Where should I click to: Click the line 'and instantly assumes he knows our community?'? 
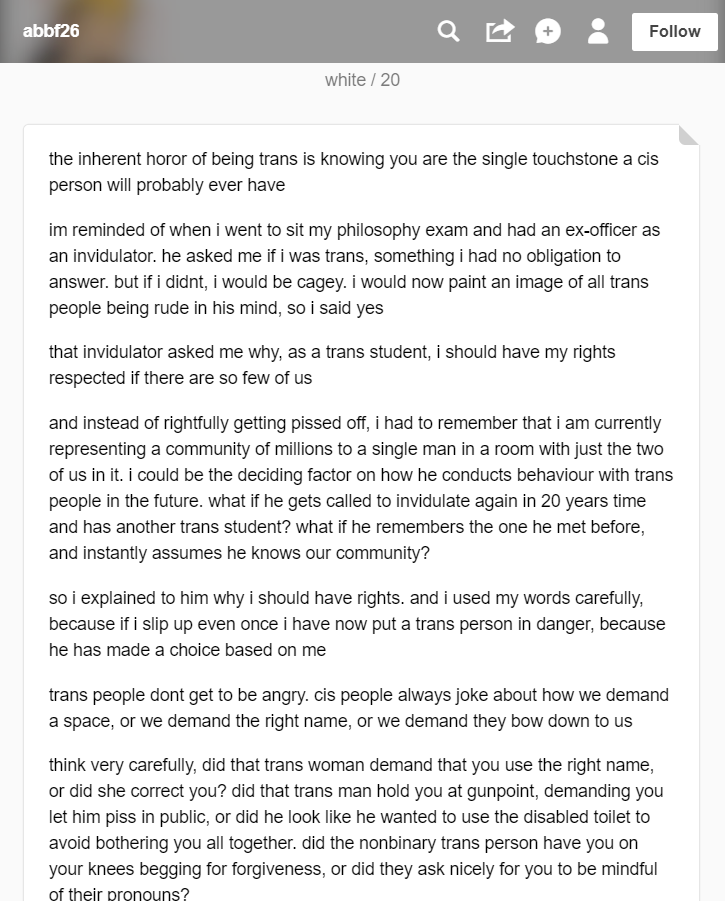[239, 553]
